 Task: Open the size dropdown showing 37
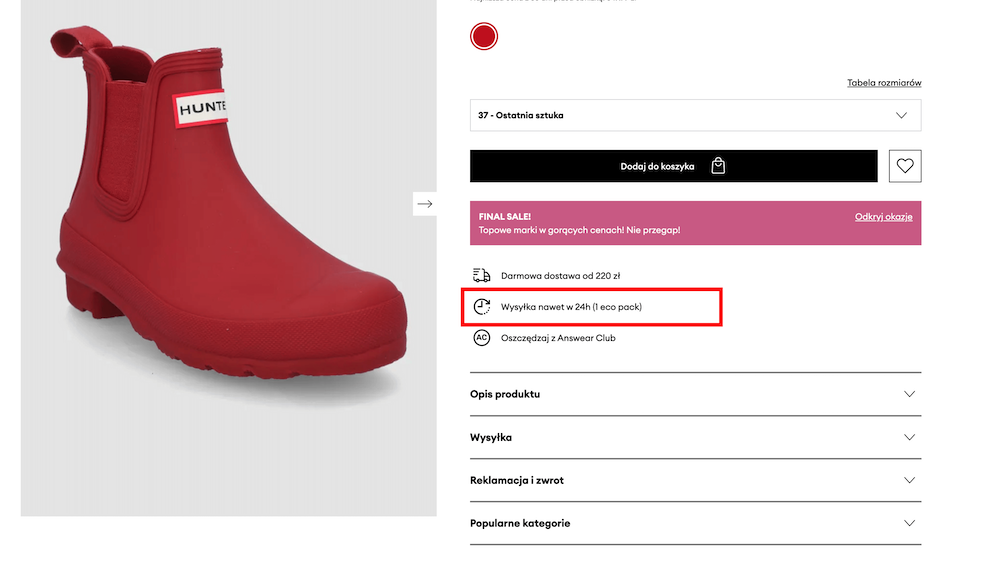[x=695, y=115]
